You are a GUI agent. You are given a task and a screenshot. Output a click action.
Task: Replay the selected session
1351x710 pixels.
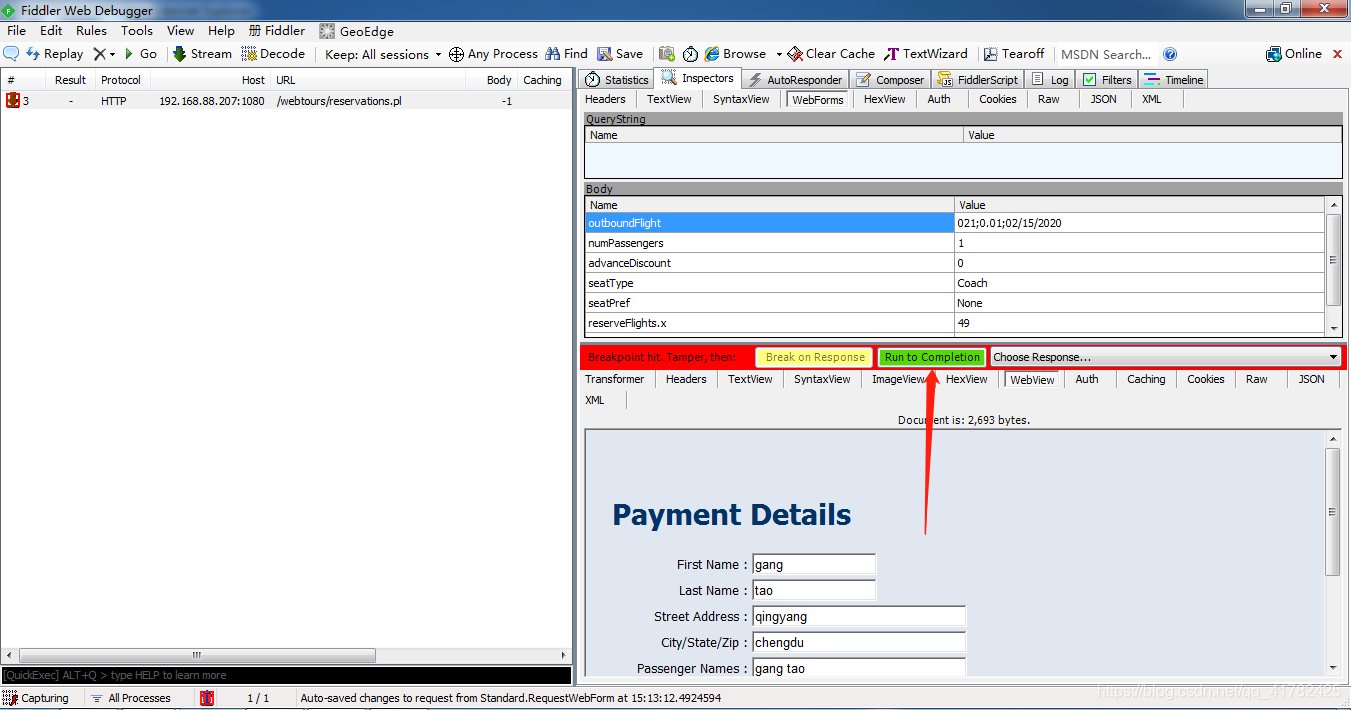pos(55,54)
